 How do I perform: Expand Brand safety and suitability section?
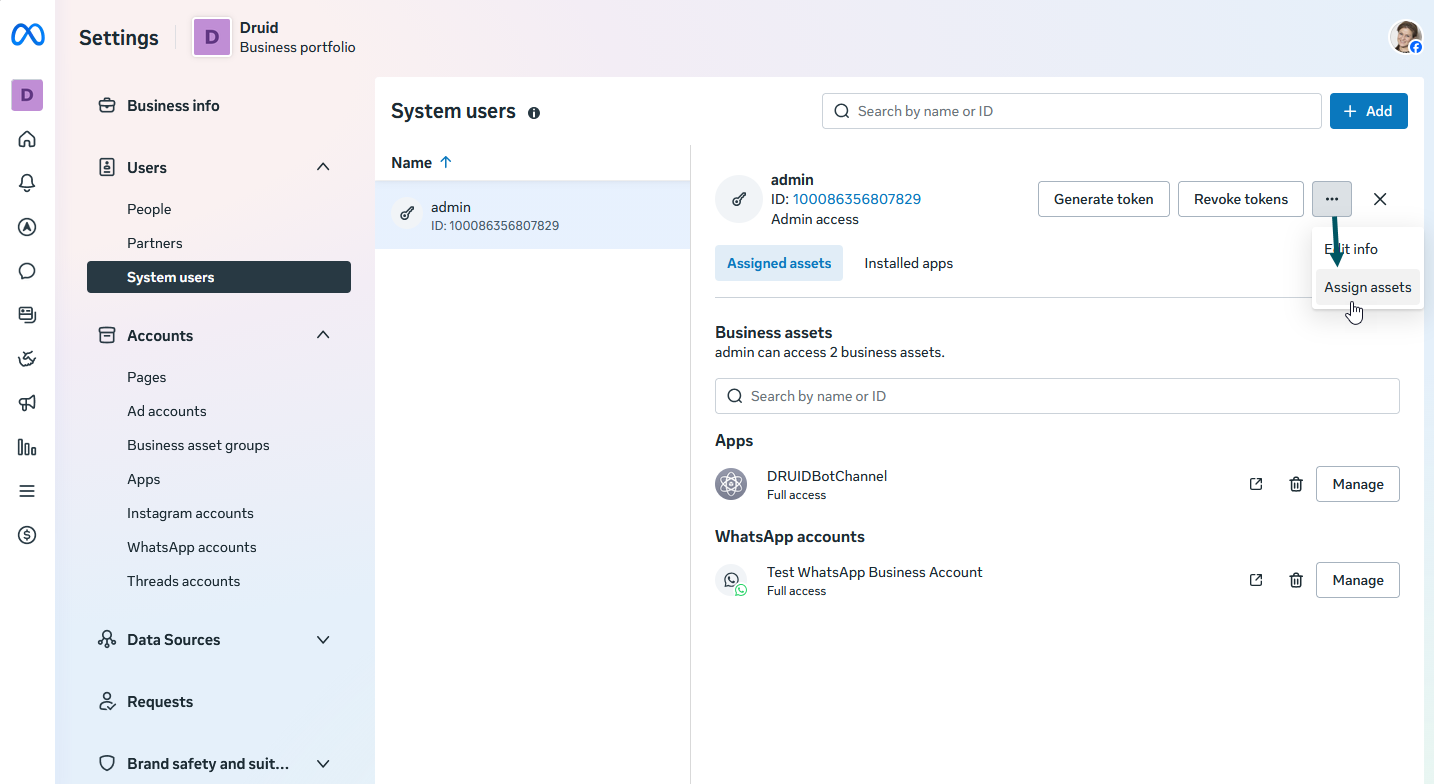323,763
